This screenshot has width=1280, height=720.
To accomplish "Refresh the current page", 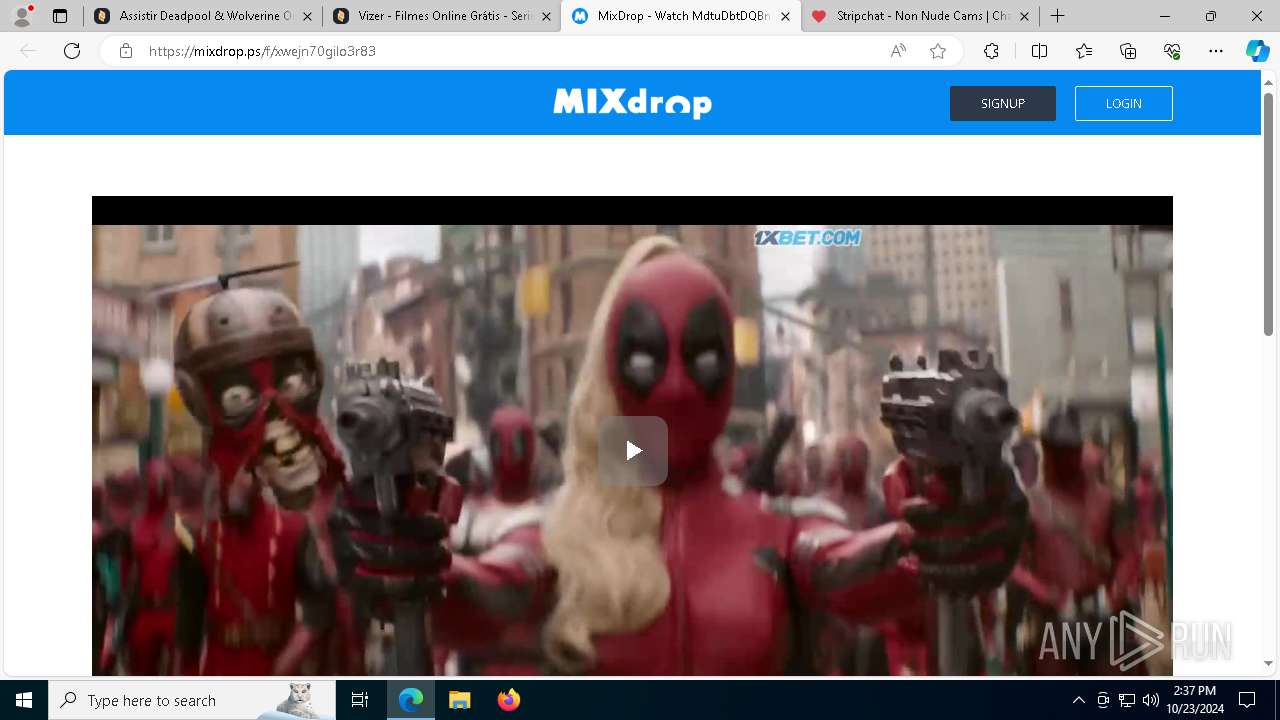I will [x=72, y=51].
